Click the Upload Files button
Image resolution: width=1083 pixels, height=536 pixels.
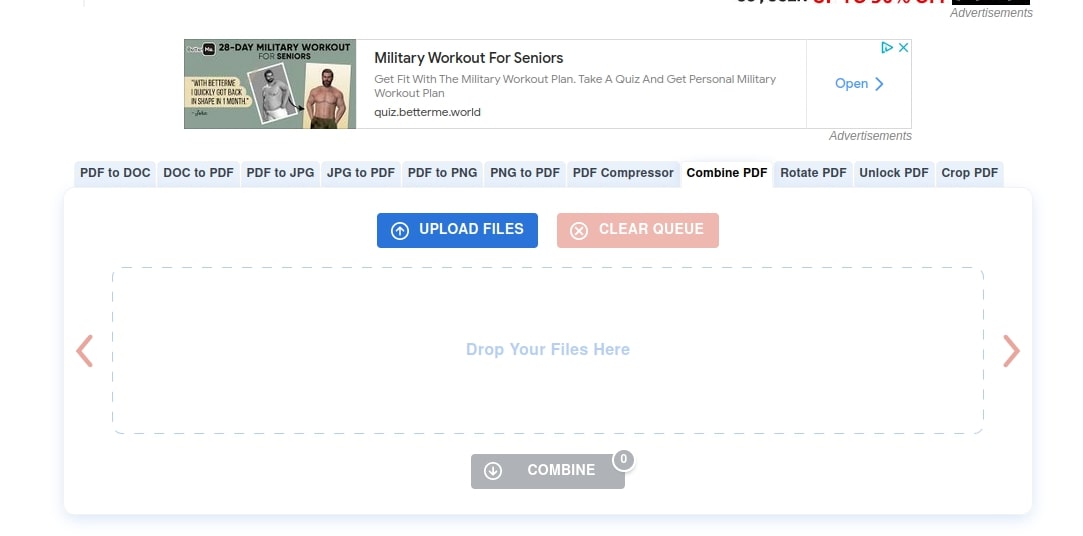click(x=457, y=230)
